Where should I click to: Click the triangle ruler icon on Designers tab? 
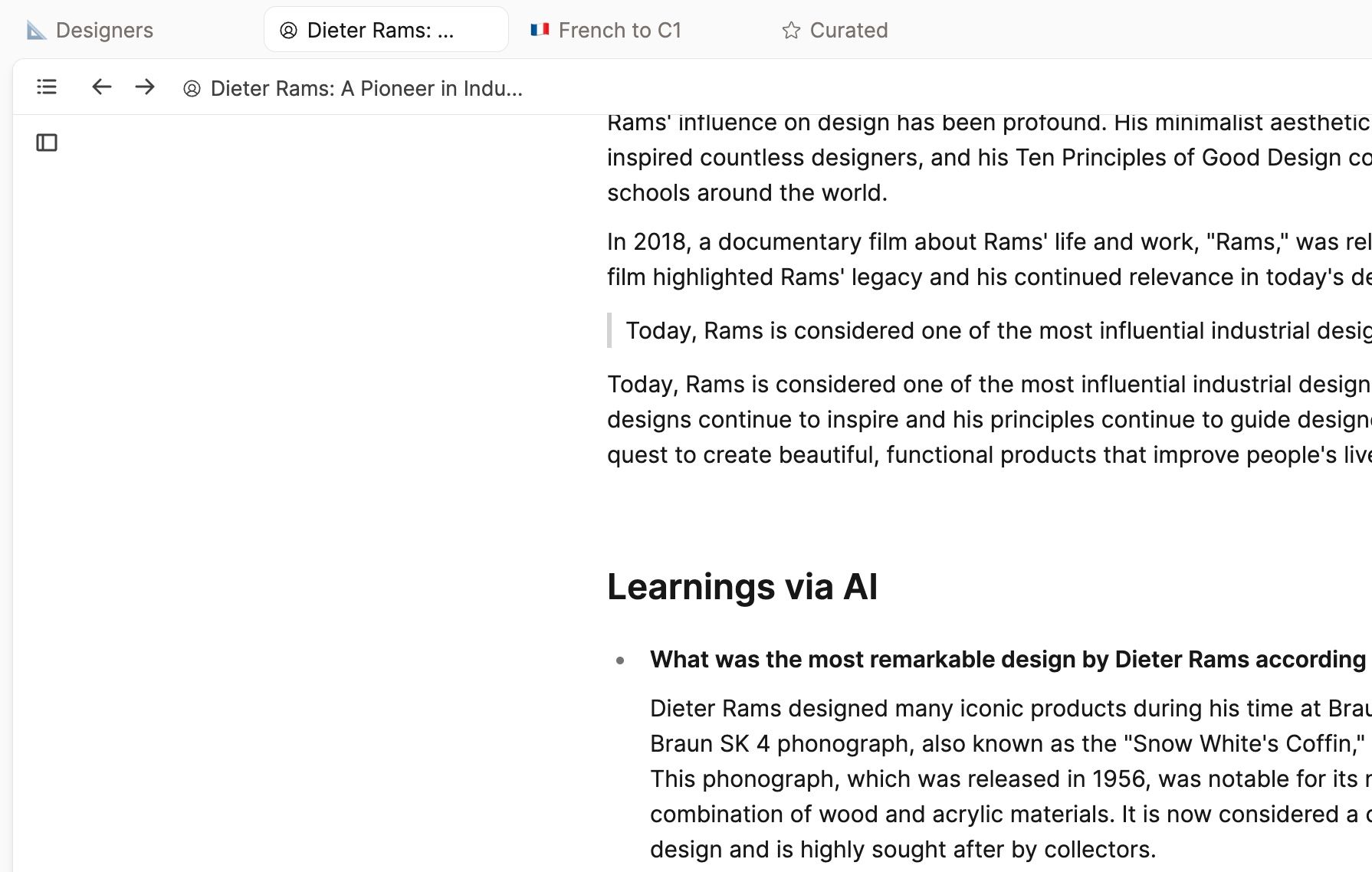[x=36, y=31]
